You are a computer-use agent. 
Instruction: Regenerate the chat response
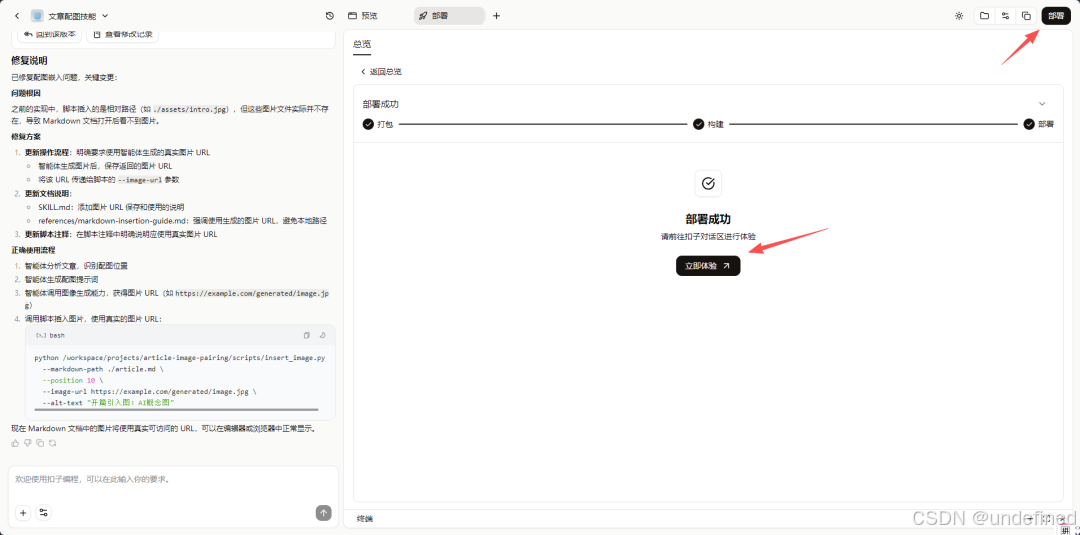click(52, 443)
